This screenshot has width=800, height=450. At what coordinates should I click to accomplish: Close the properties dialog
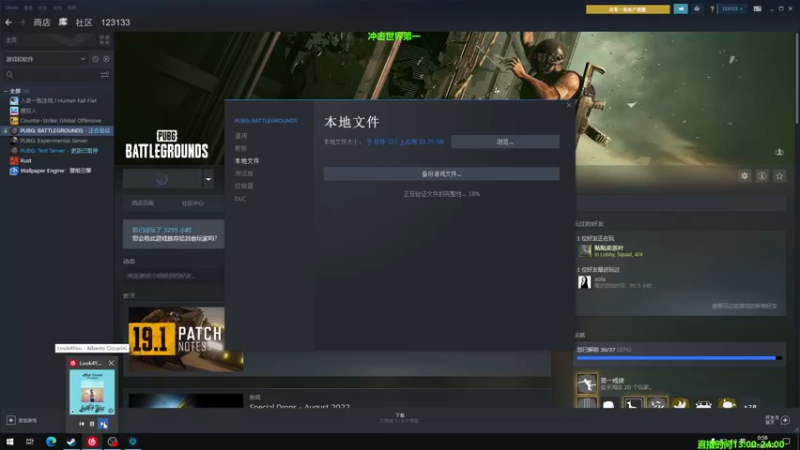(569, 105)
